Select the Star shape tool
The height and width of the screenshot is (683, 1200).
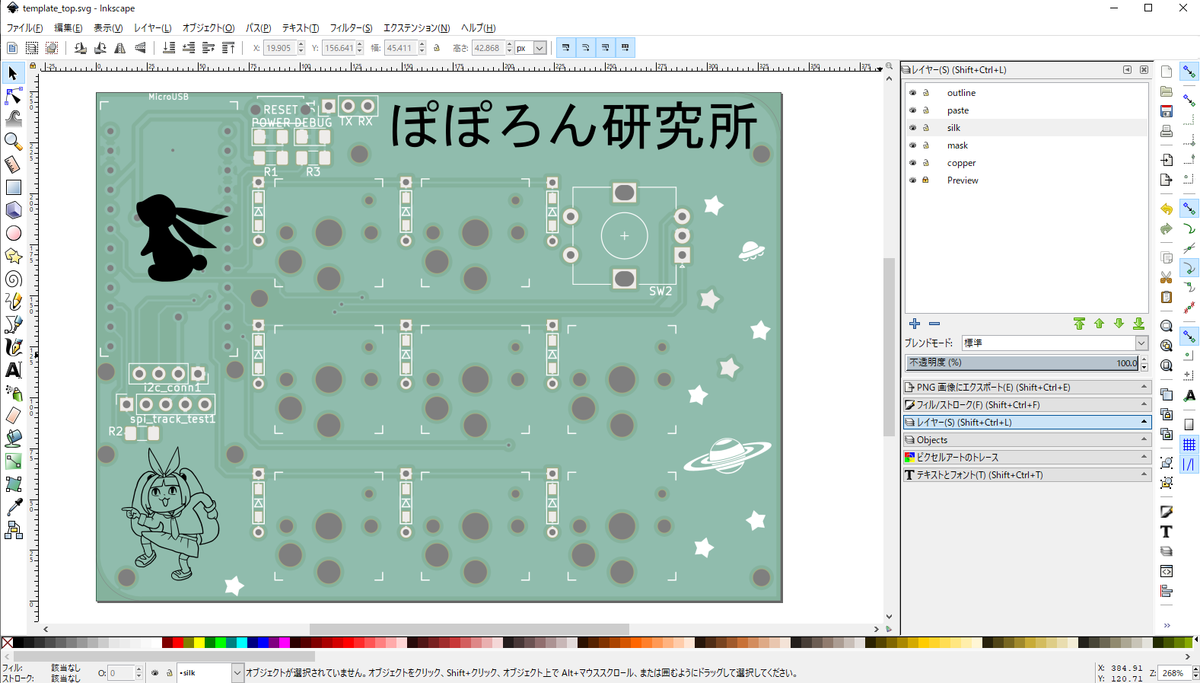[x=13, y=256]
